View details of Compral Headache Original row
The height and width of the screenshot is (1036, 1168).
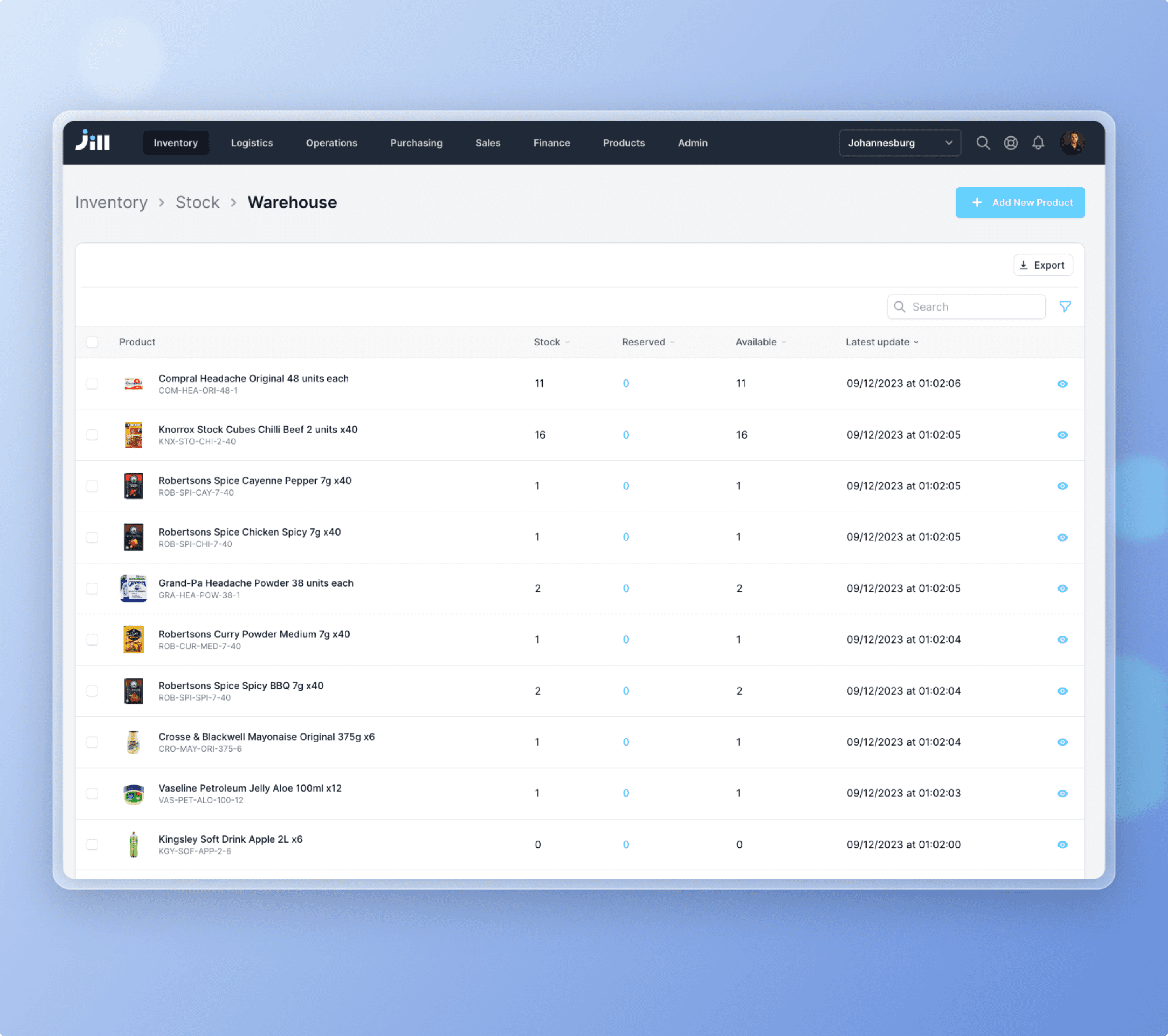(1062, 383)
